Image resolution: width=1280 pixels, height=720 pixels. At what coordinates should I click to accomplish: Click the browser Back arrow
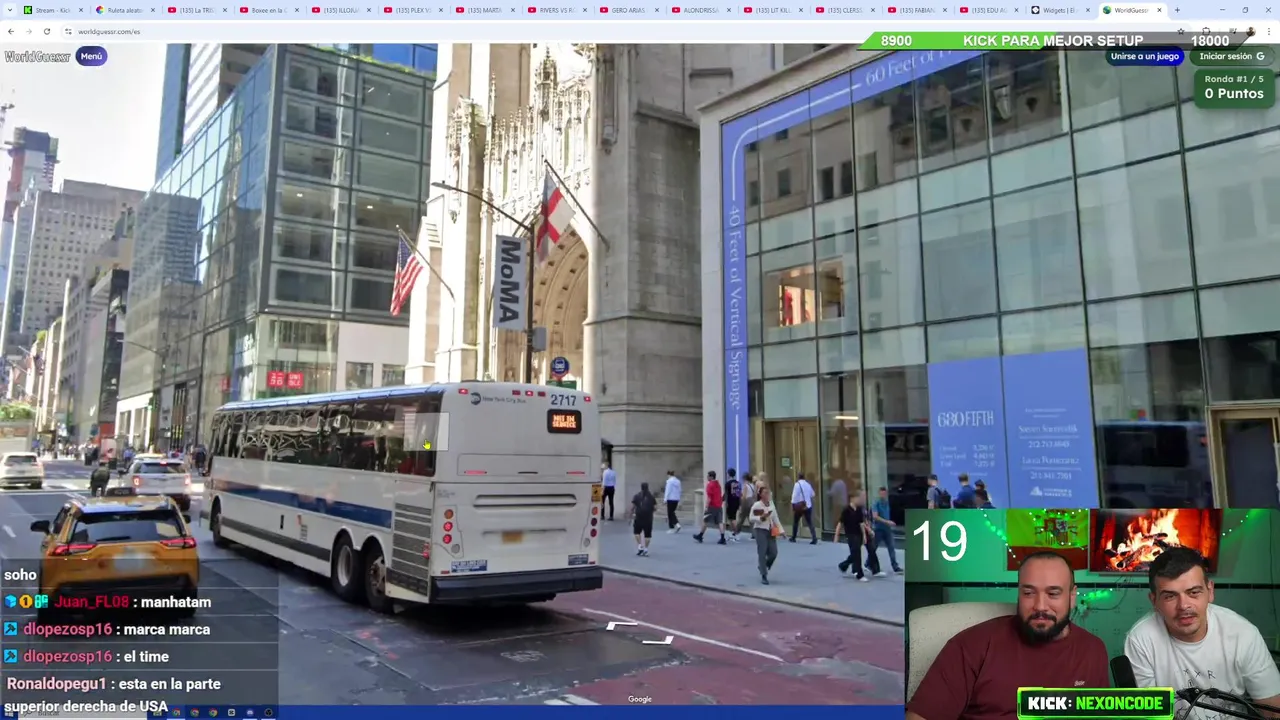(x=10, y=31)
